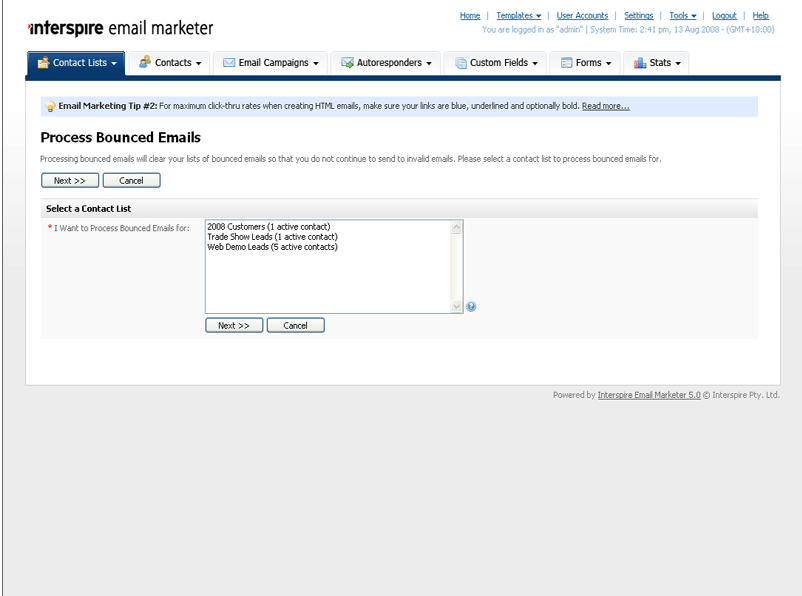
Task: Expand the Contacts menu arrow
Action: 198,63
